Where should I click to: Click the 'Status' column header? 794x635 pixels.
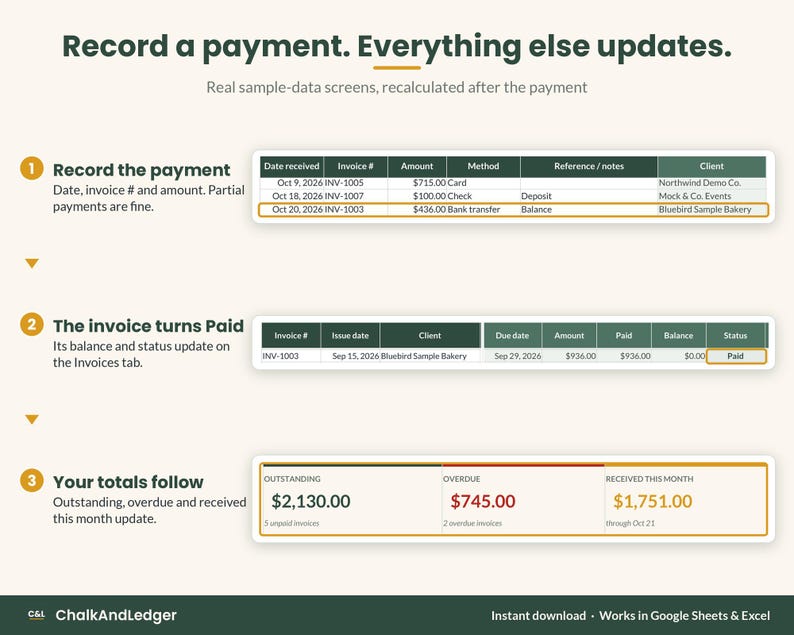click(735, 335)
